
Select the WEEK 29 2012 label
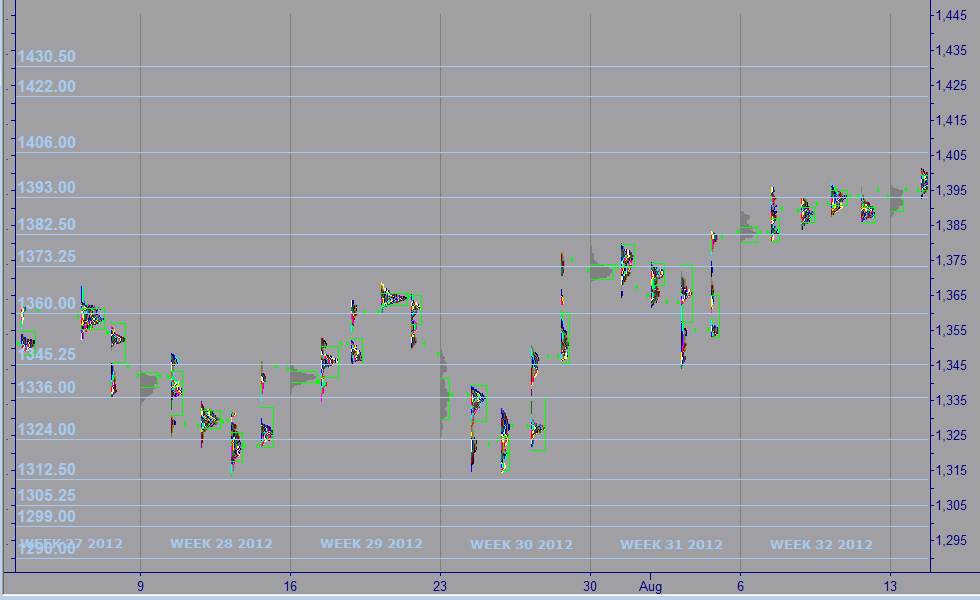[x=371, y=544]
